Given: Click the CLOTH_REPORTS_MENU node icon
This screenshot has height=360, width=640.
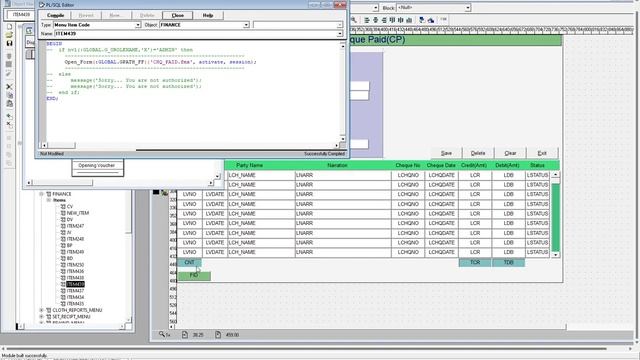Looking at the screenshot, I should 49,310.
